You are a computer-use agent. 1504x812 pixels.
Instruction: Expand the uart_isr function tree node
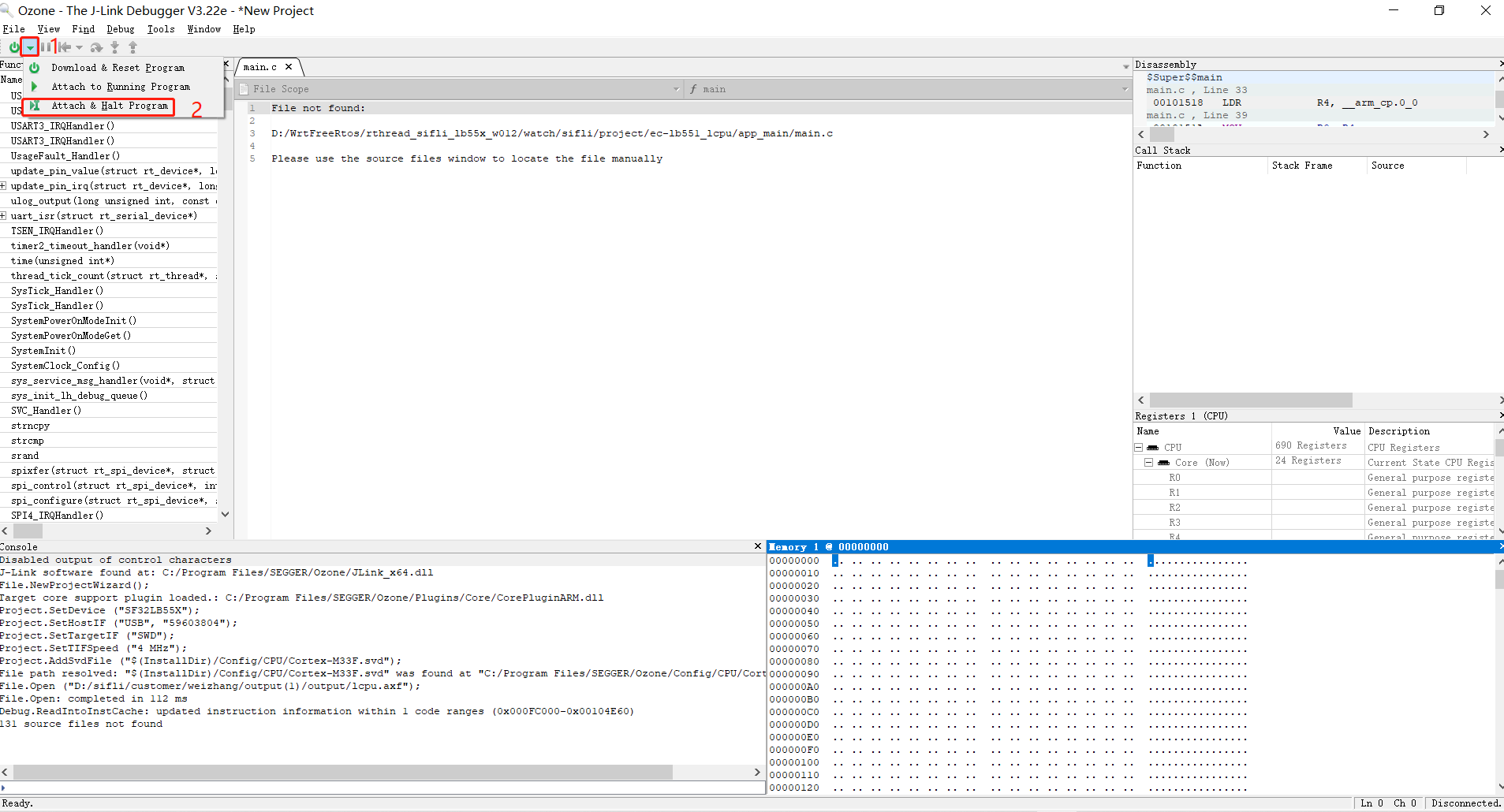click(4, 216)
